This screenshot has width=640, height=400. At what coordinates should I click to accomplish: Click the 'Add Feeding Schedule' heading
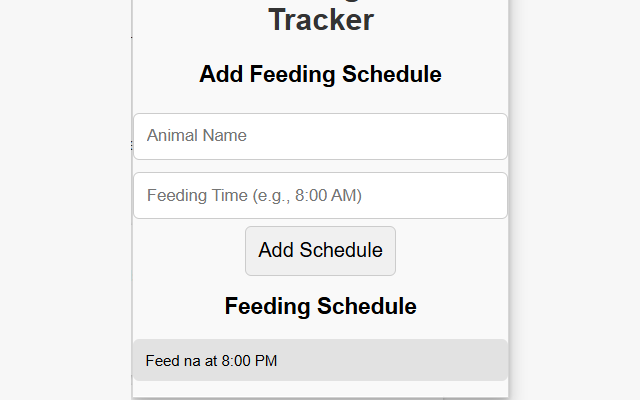point(320,74)
